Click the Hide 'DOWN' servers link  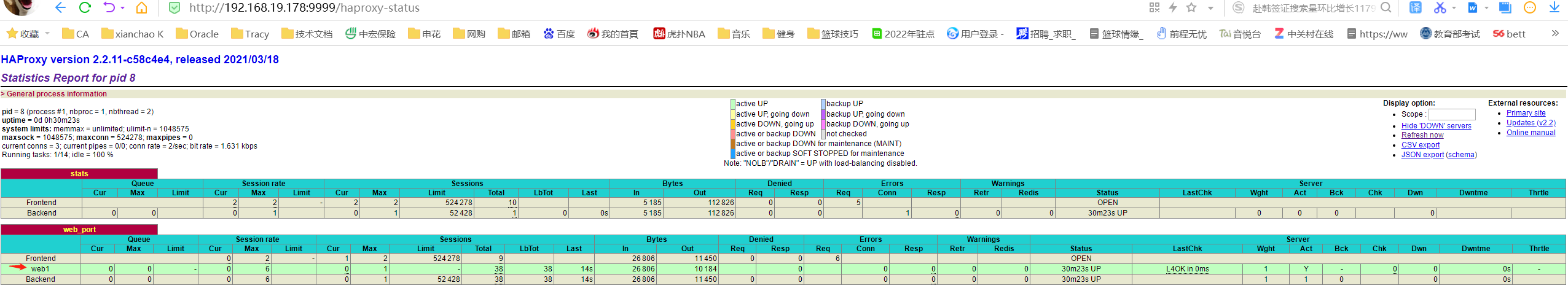click(1436, 125)
